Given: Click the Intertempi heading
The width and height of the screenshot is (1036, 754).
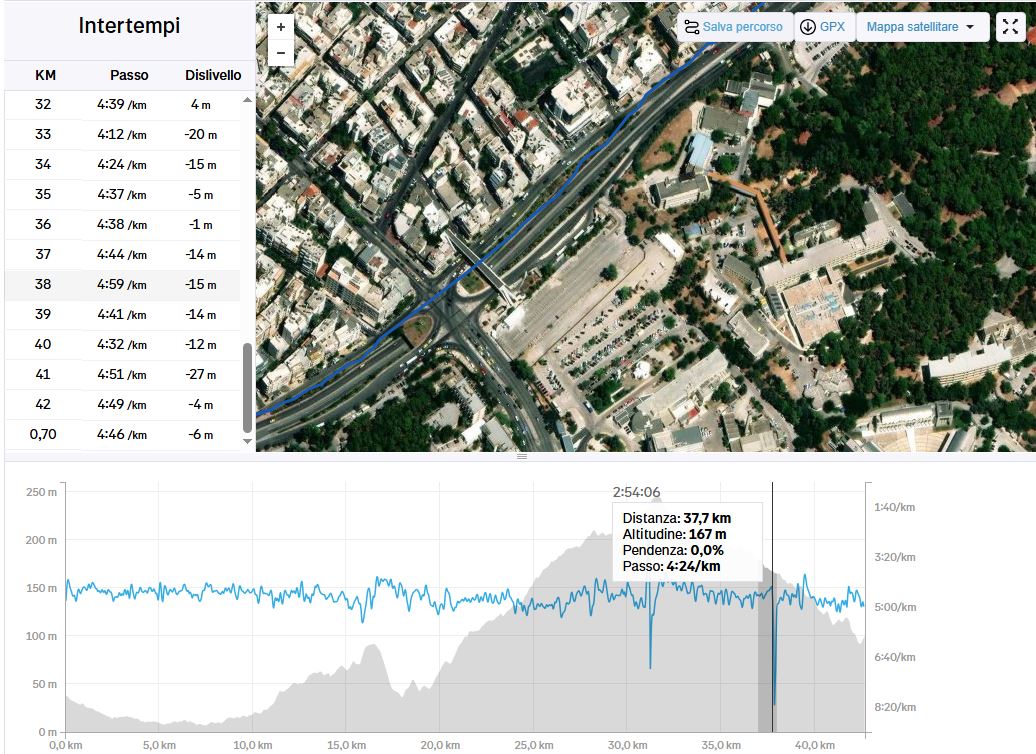Looking at the screenshot, I should pos(129,25).
